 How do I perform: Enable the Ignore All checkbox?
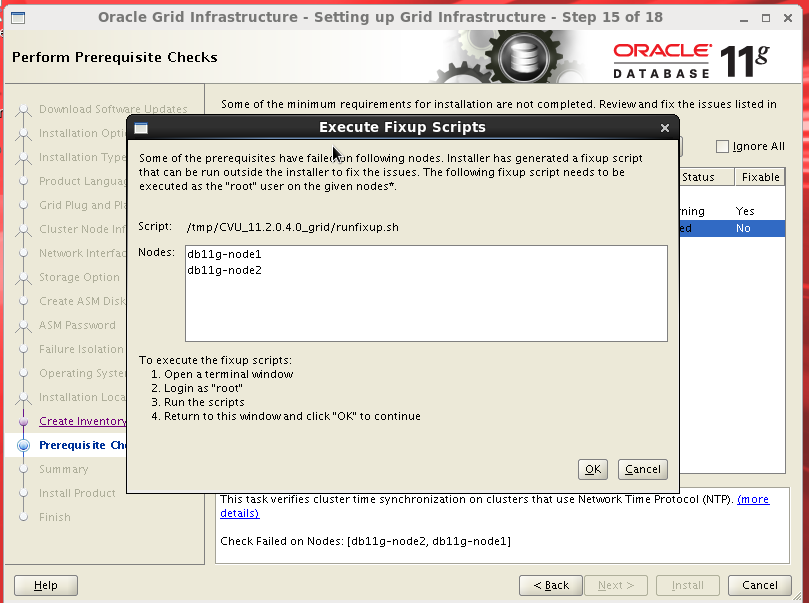[722, 146]
